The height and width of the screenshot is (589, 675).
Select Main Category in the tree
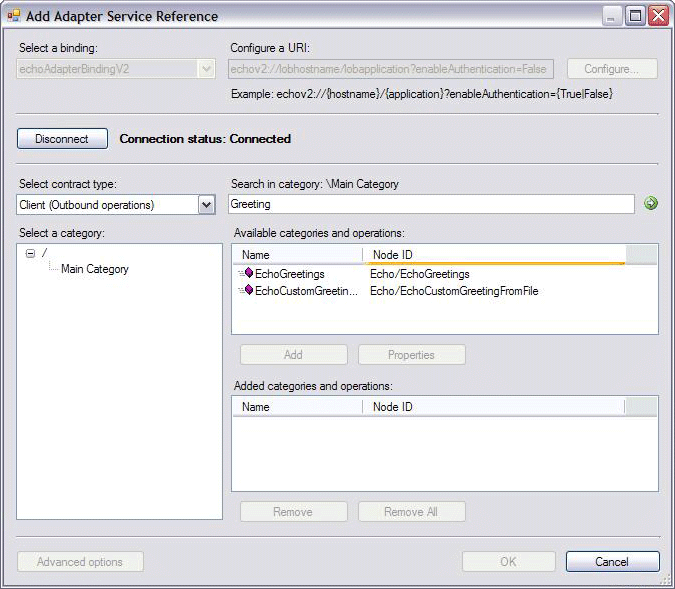[95, 269]
